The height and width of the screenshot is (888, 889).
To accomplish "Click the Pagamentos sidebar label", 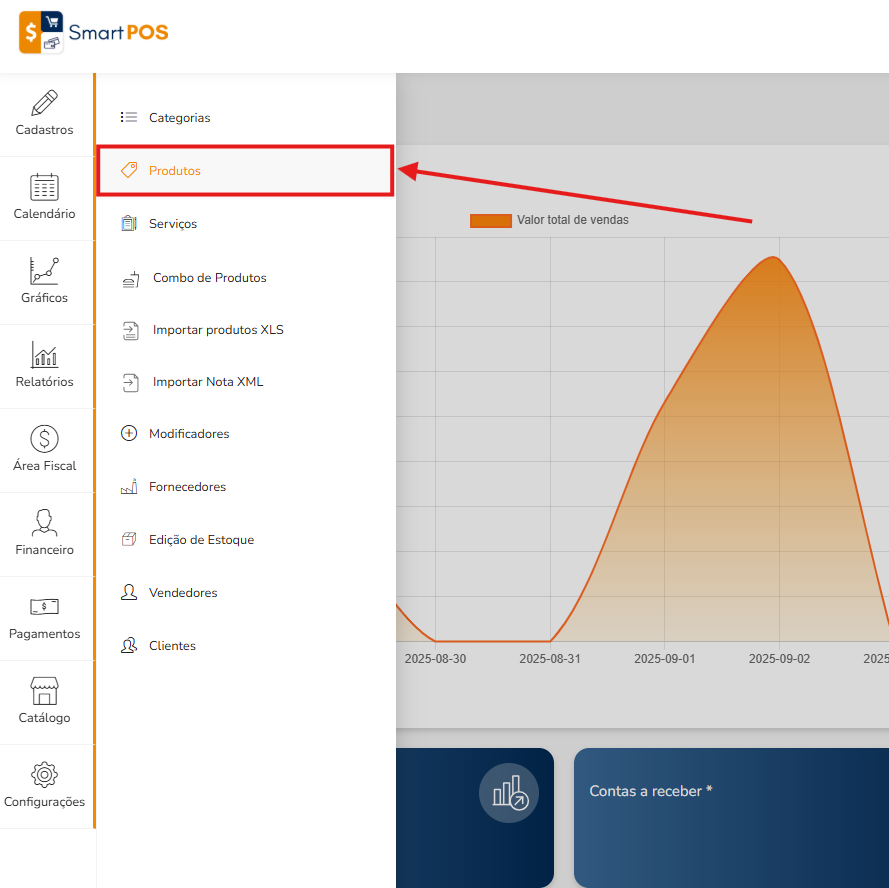I will click(x=44, y=634).
